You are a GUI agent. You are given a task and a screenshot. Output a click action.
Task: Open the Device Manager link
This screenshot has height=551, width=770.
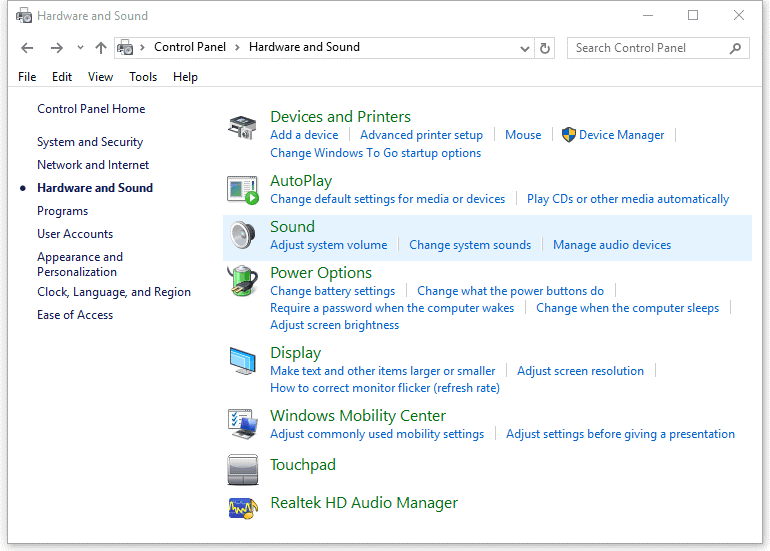[x=621, y=135]
